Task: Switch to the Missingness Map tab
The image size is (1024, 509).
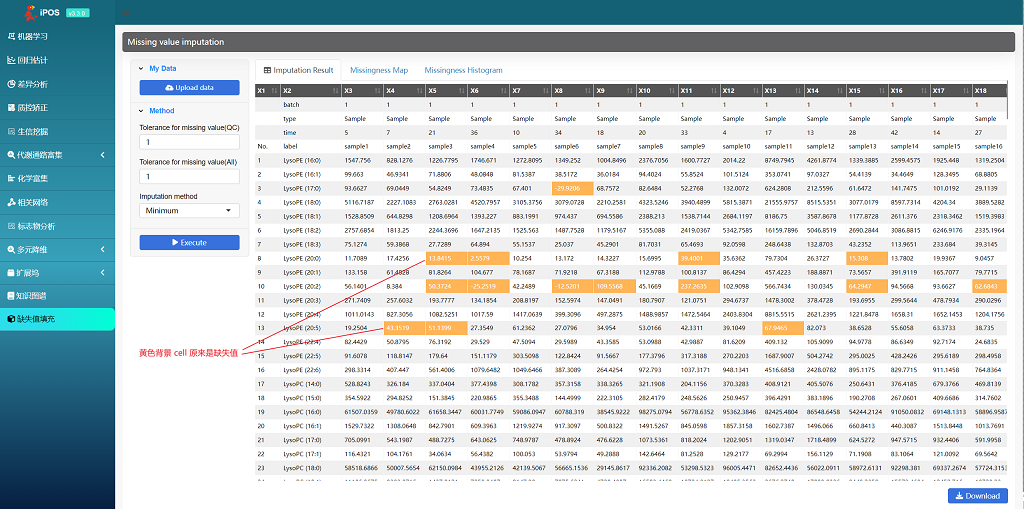Action: click(378, 70)
